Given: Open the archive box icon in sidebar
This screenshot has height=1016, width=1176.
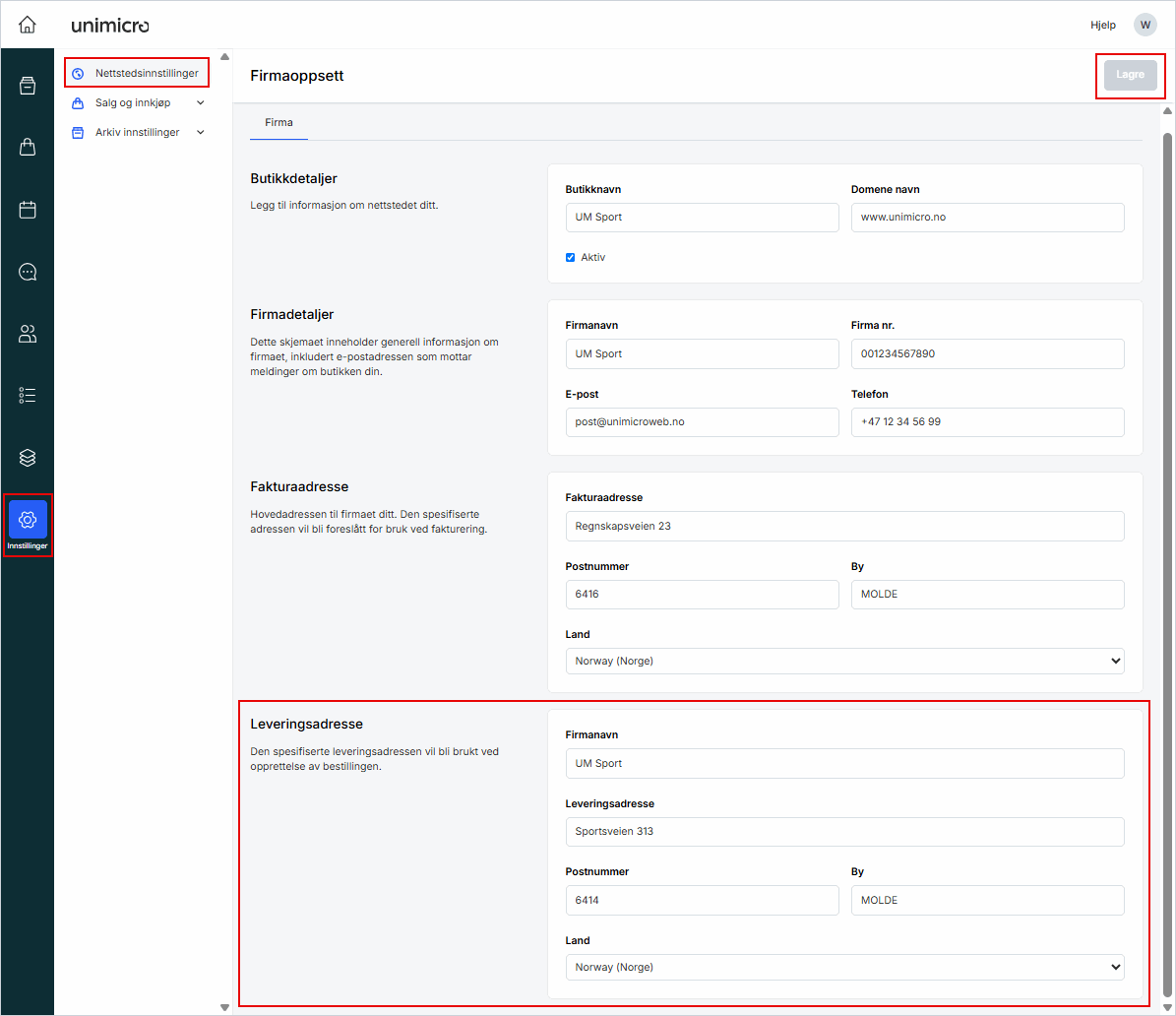Looking at the screenshot, I should tap(28, 86).
